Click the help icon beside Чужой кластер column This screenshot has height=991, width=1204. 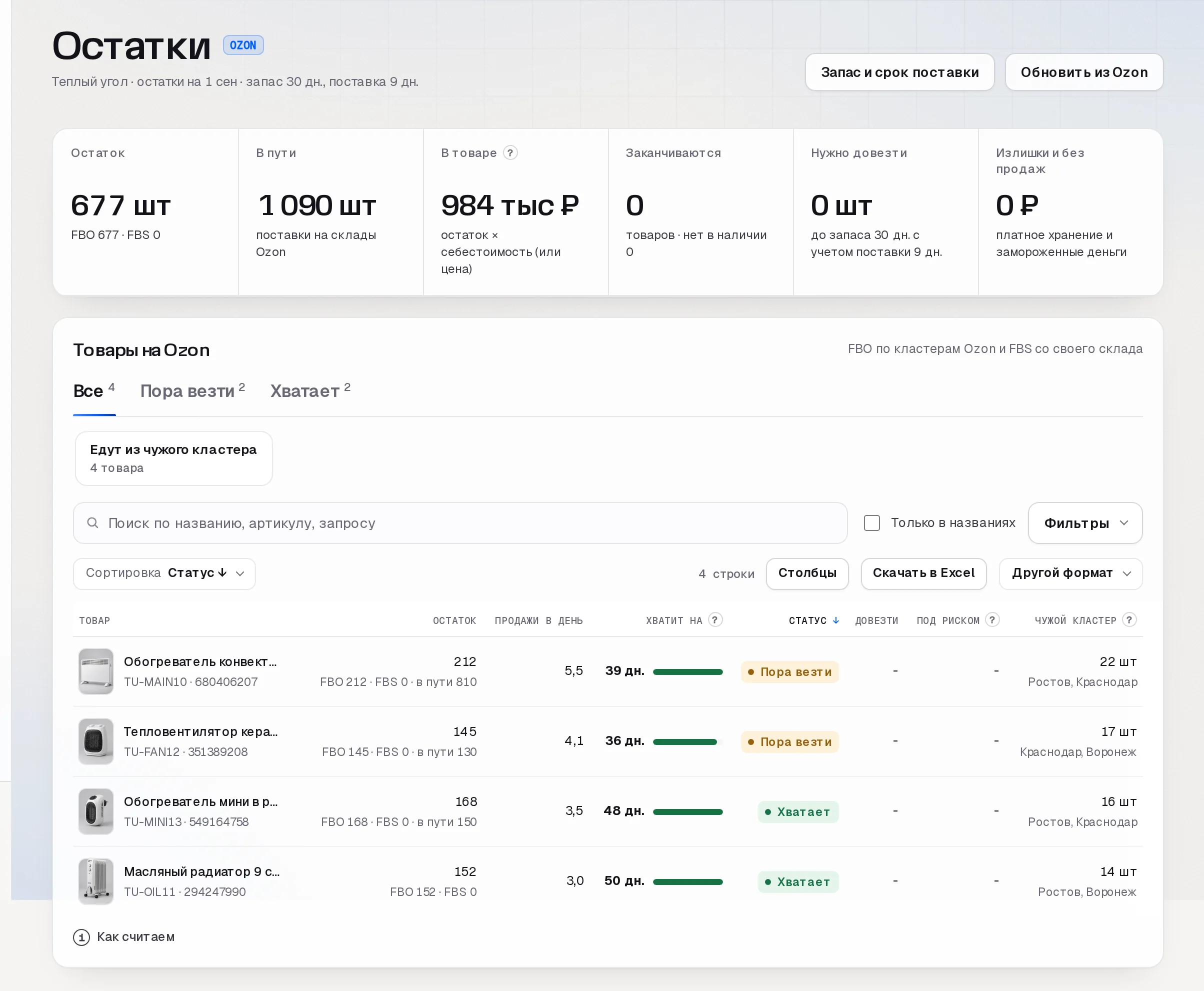click(x=1129, y=620)
